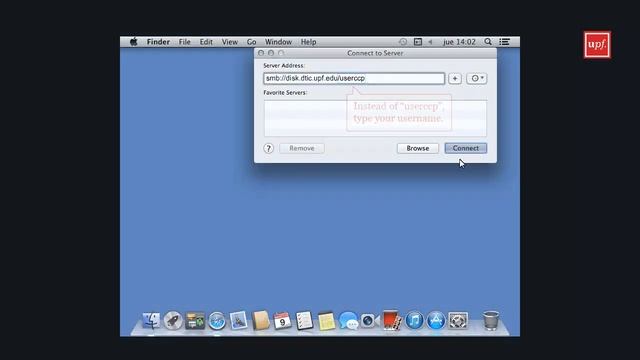Open the Help menu

coord(309,42)
